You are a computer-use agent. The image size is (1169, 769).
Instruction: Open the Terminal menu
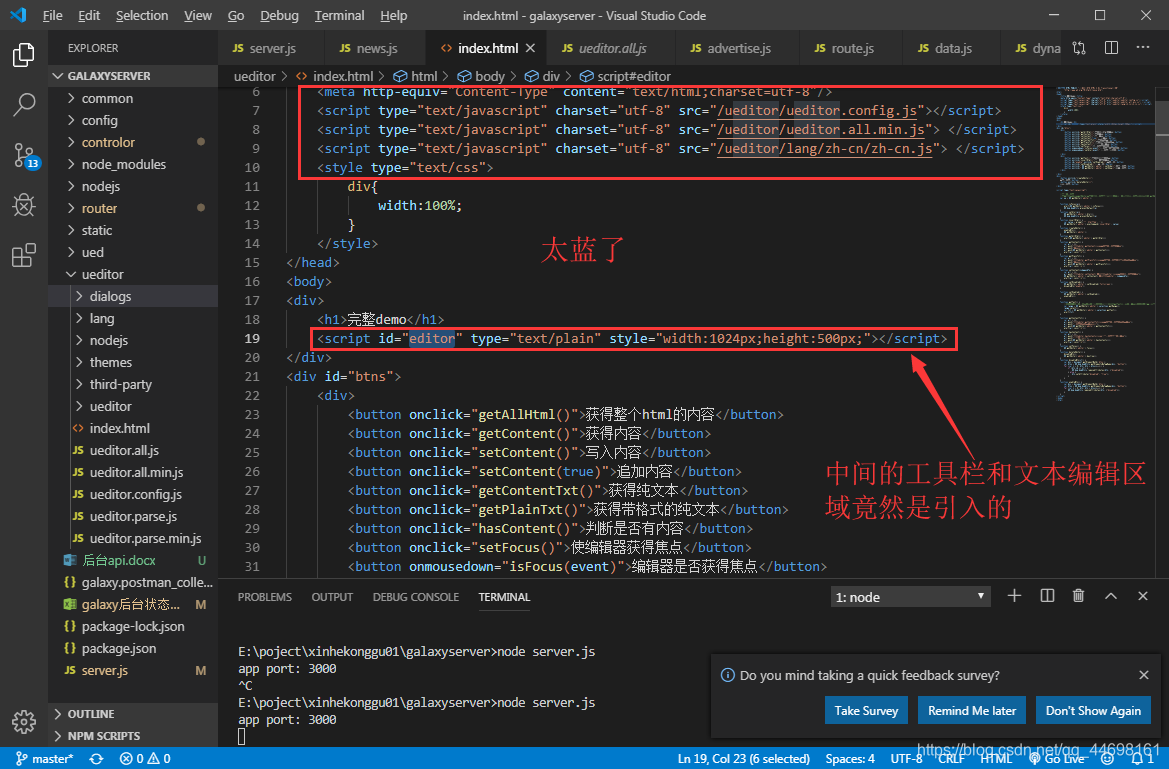[339, 15]
